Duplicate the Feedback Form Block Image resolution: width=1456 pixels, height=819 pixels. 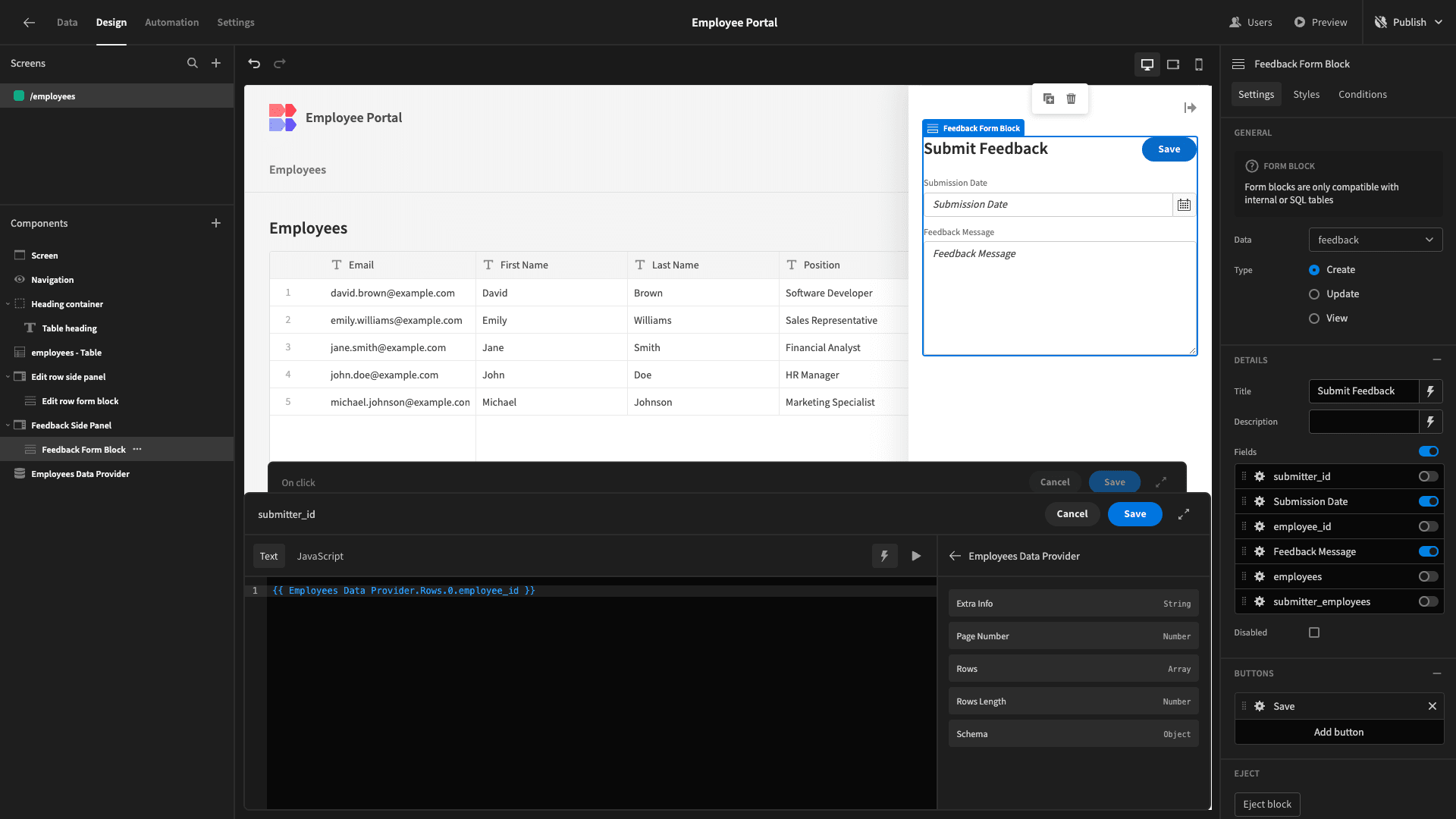click(x=1049, y=99)
